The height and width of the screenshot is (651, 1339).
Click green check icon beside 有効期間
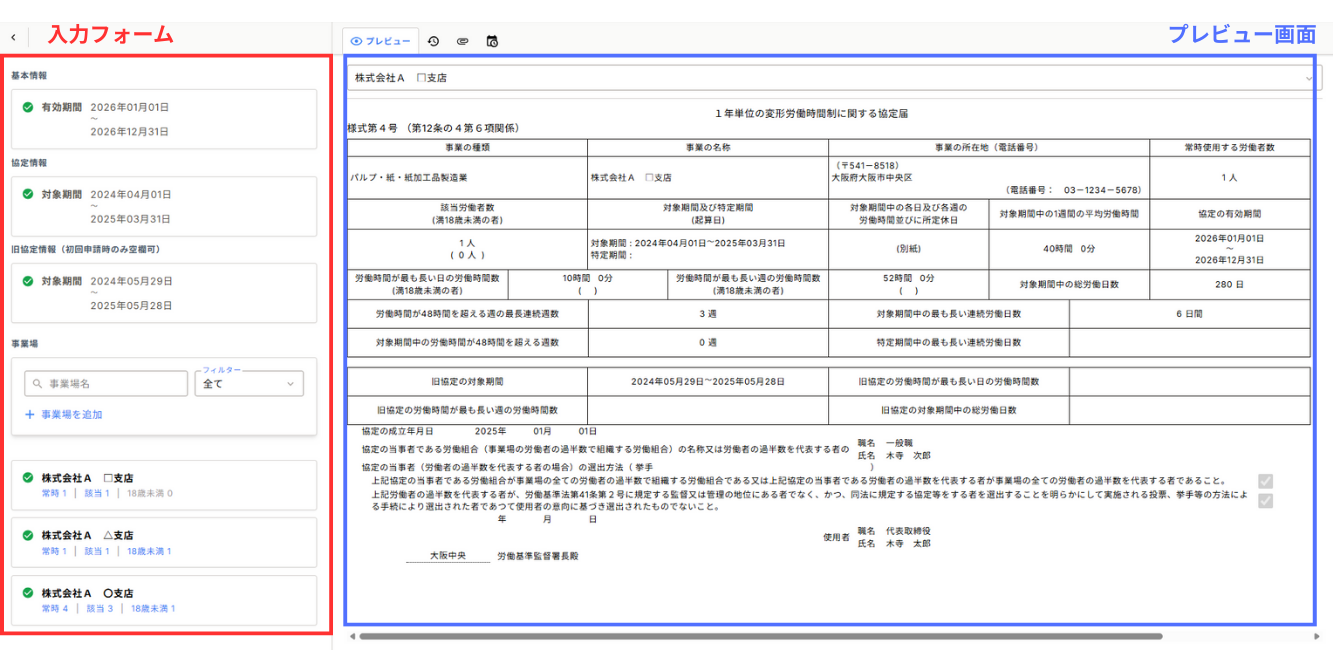click(28, 107)
